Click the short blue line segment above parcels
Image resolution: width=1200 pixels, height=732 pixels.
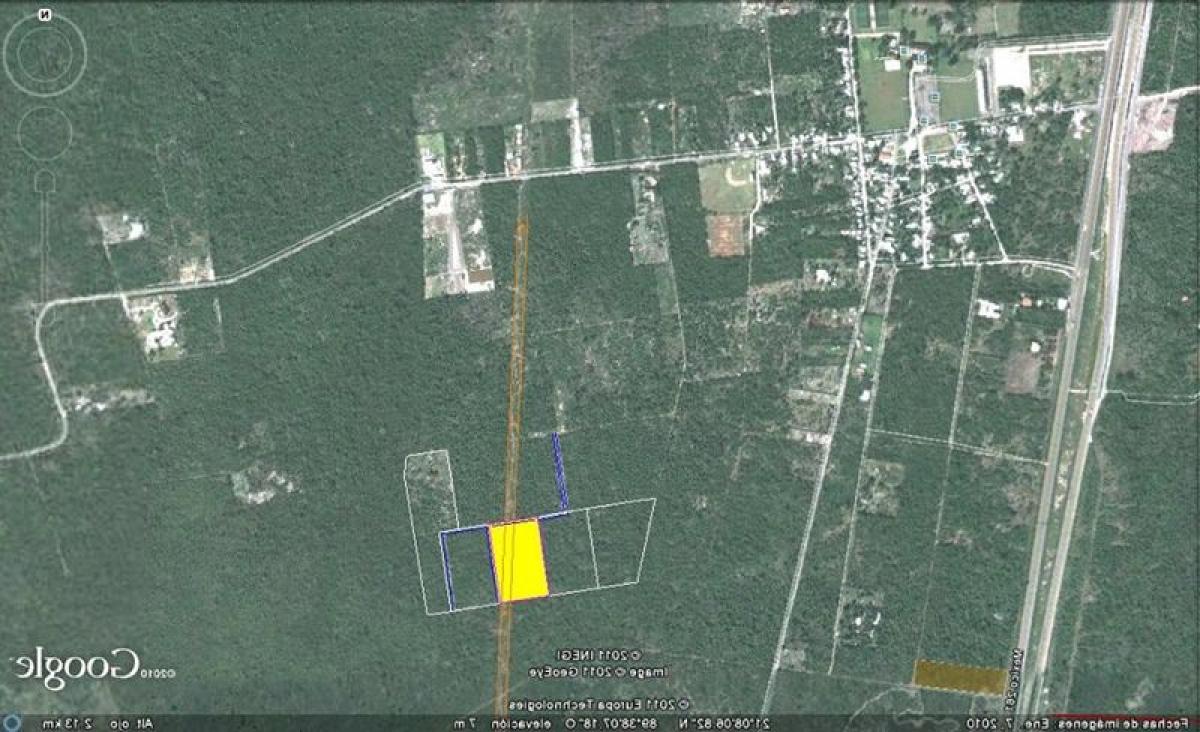pyautogui.click(x=560, y=470)
